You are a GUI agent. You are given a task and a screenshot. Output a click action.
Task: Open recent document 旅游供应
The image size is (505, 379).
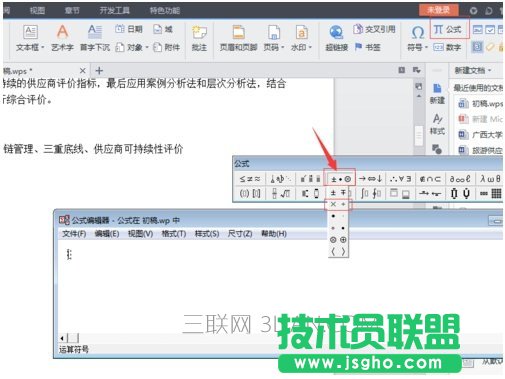(x=480, y=150)
